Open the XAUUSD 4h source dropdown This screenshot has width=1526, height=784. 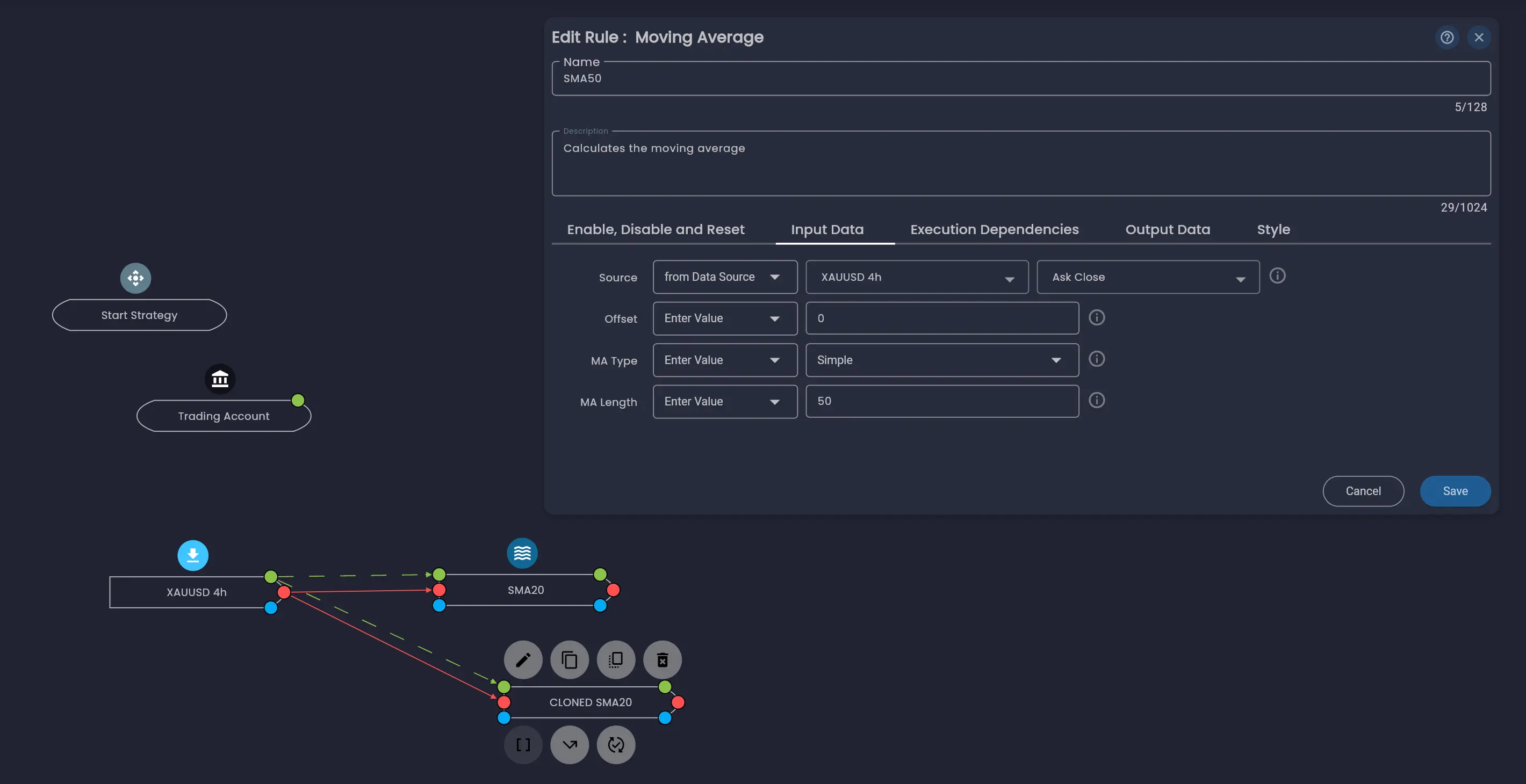tap(917, 277)
